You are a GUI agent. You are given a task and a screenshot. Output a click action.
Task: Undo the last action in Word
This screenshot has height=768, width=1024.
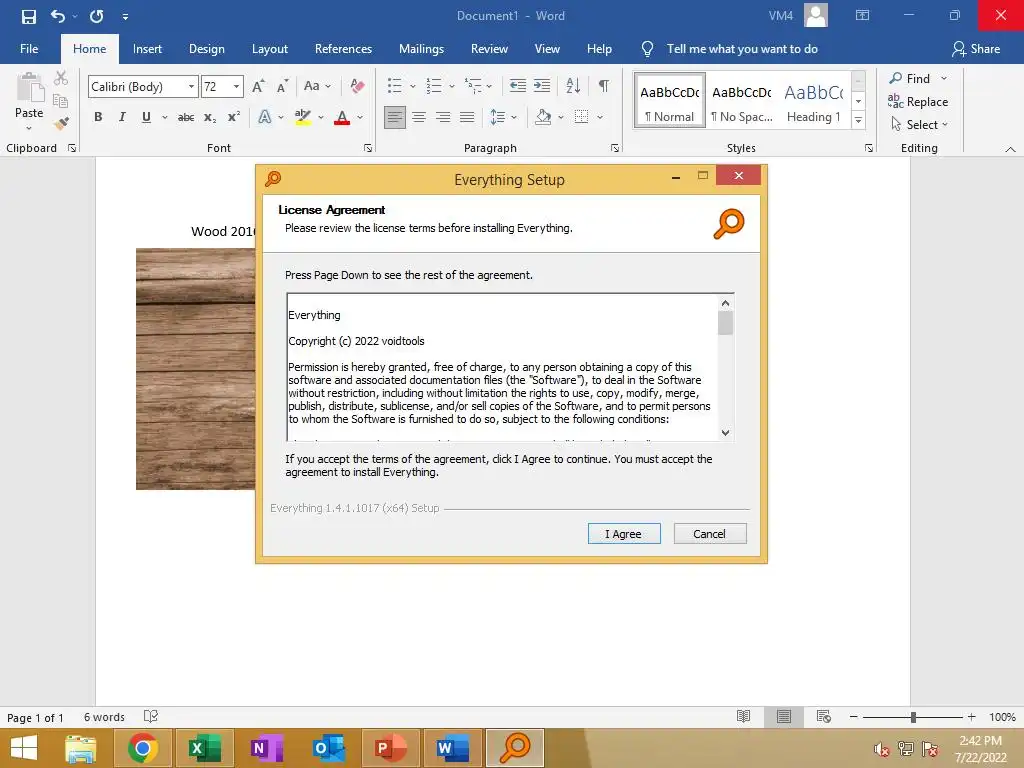click(x=58, y=16)
